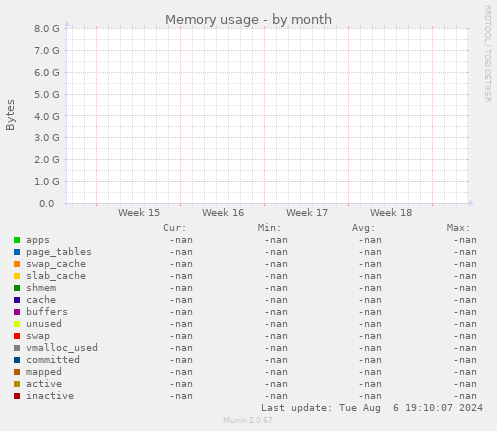Click the 'Last update' timestamp text

(372, 408)
